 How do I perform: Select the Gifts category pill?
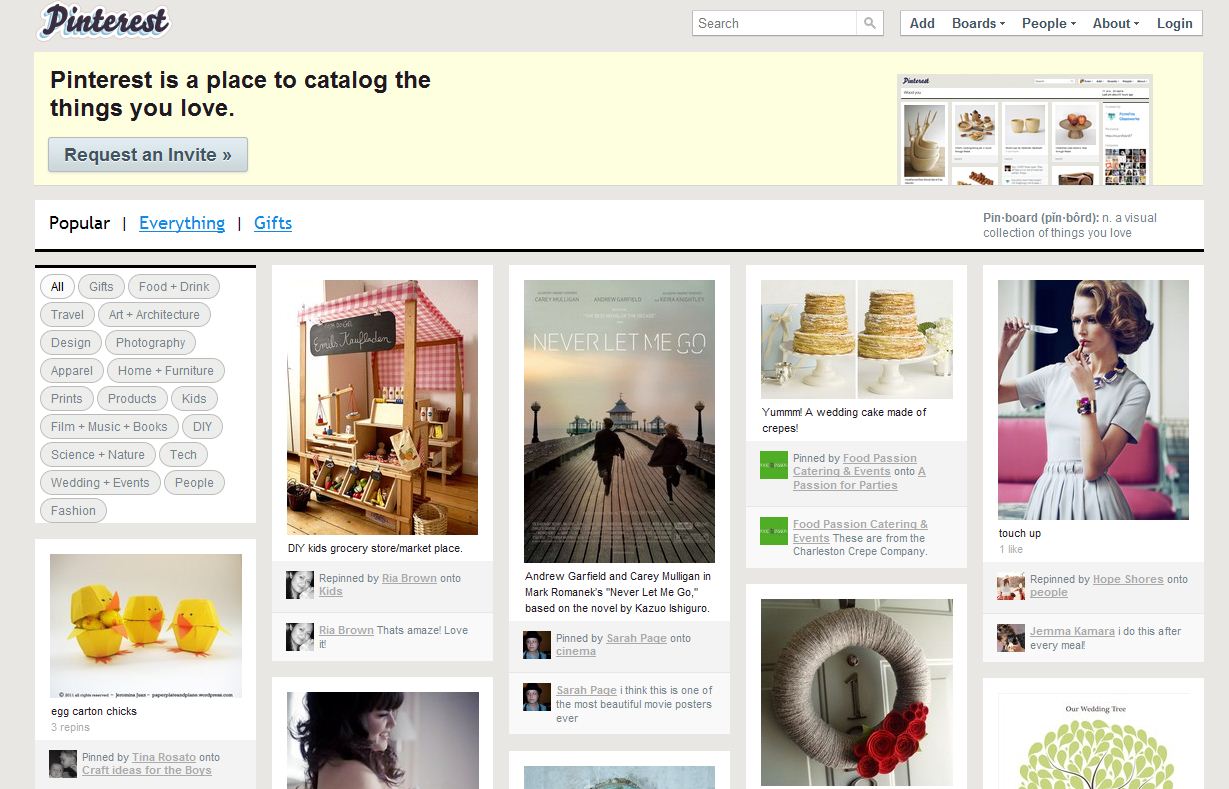pos(101,287)
